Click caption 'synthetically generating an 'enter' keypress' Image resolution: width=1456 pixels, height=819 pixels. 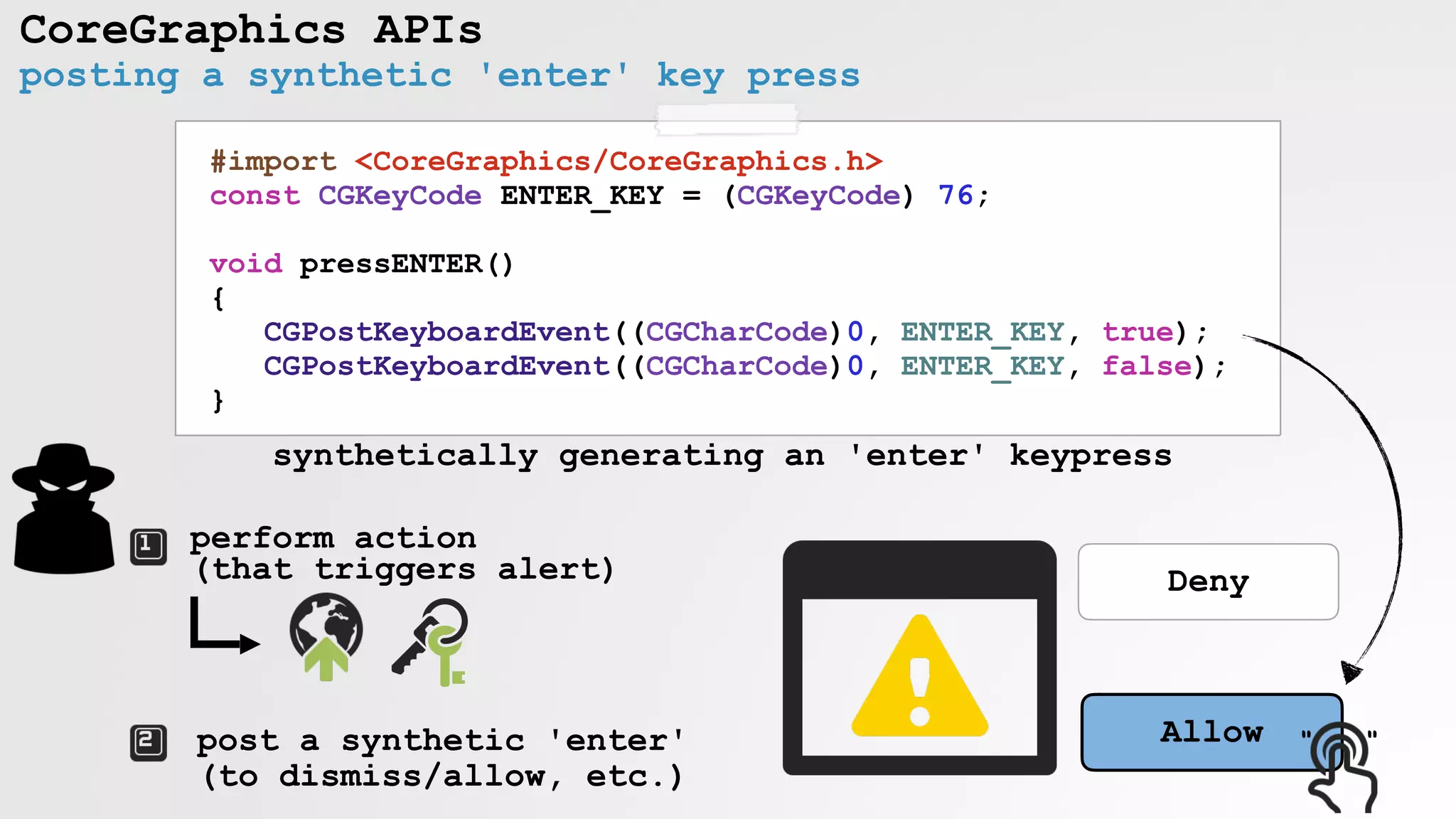point(722,456)
